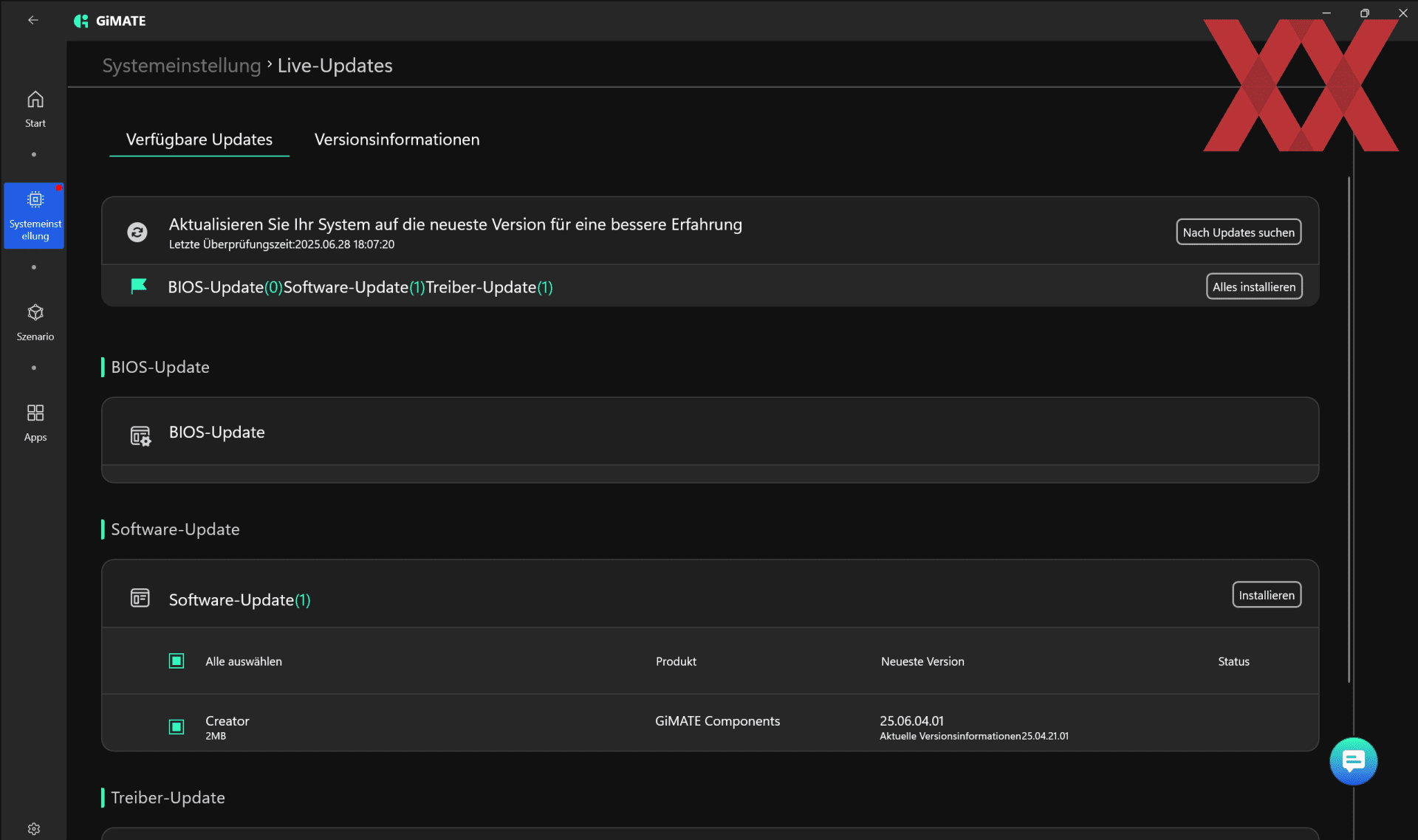Click Letzte Überprüfungszeit timestamp text
1418x840 pixels.
point(281,244)
